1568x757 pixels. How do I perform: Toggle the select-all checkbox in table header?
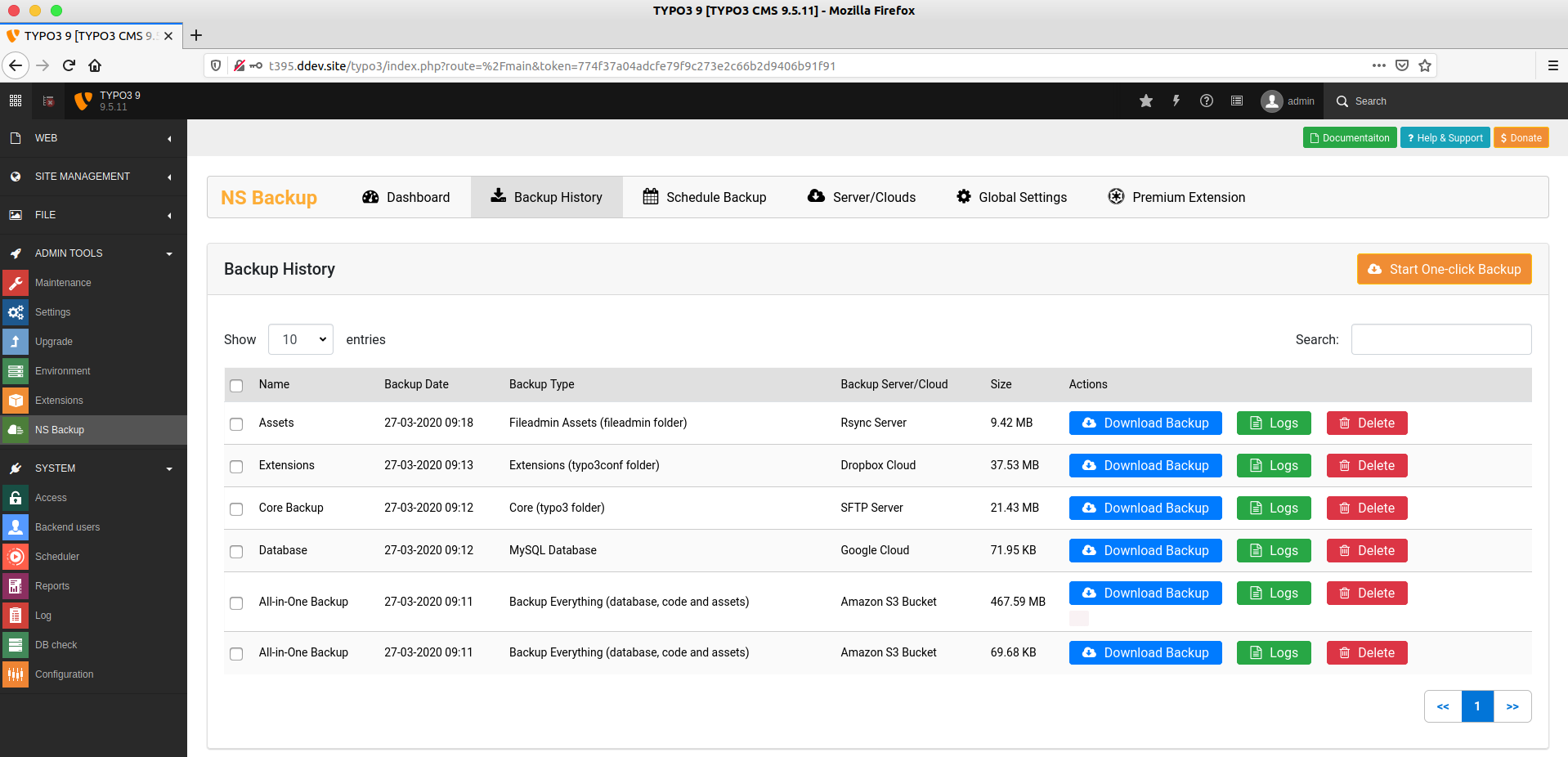click(236, 385)
